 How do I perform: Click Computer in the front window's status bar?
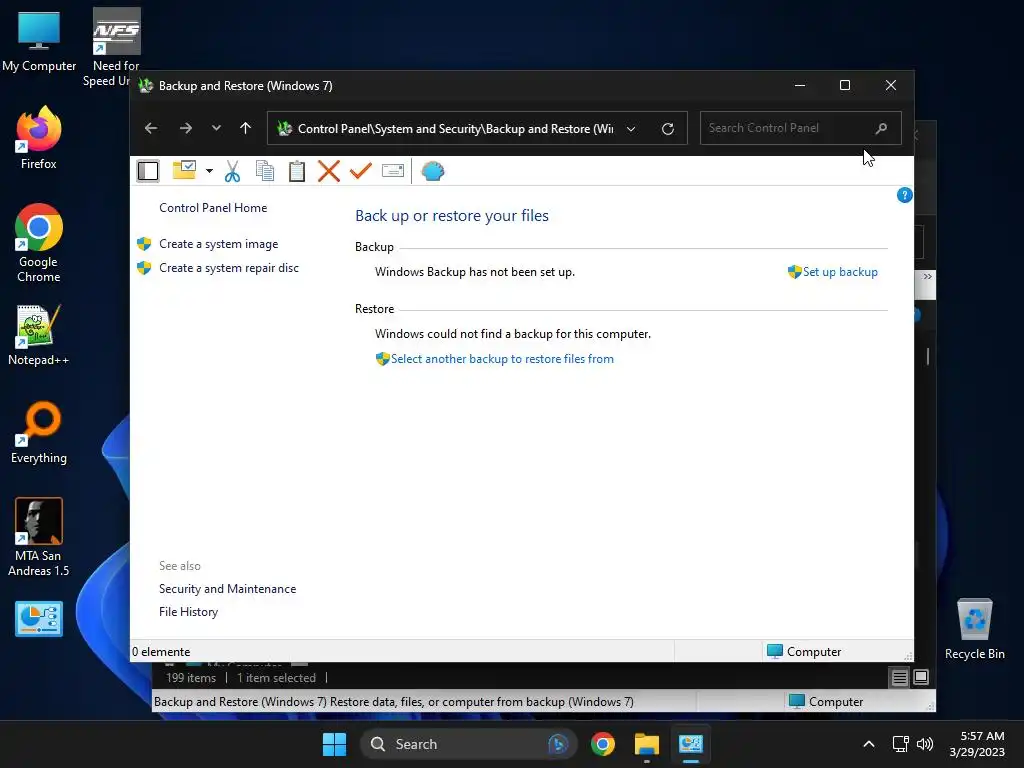(804, 652)
